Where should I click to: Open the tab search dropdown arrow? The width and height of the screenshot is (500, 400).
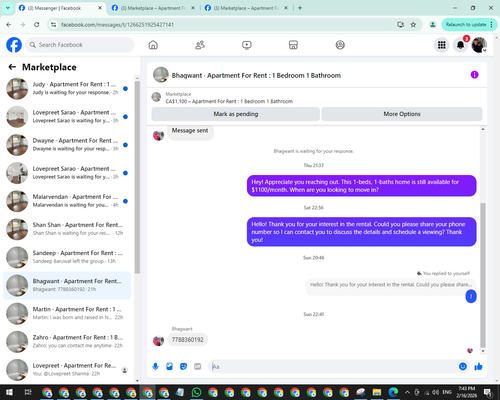(7, 8)
